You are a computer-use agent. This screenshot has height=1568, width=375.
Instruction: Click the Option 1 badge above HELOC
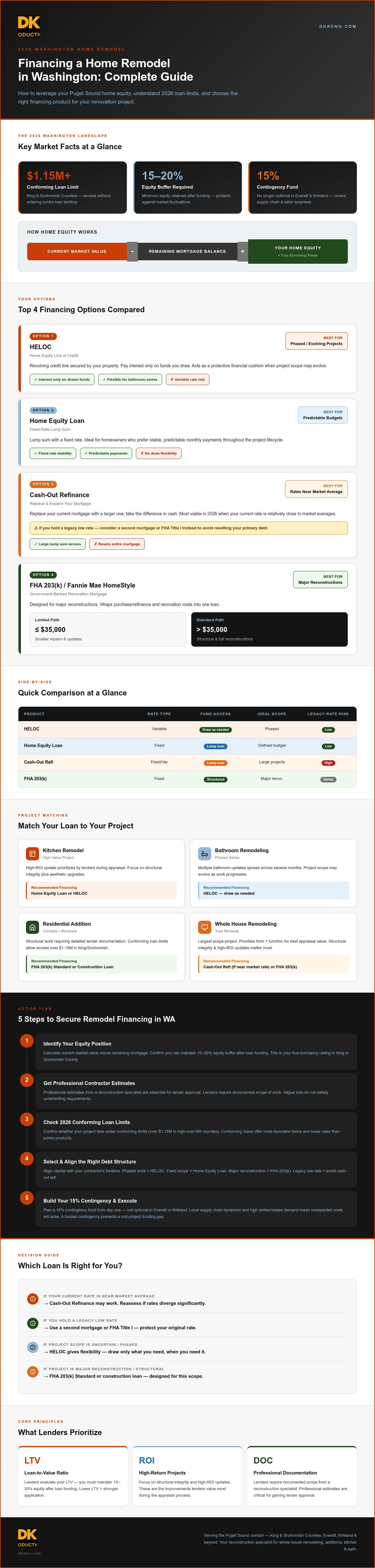[x=43, y=336]
